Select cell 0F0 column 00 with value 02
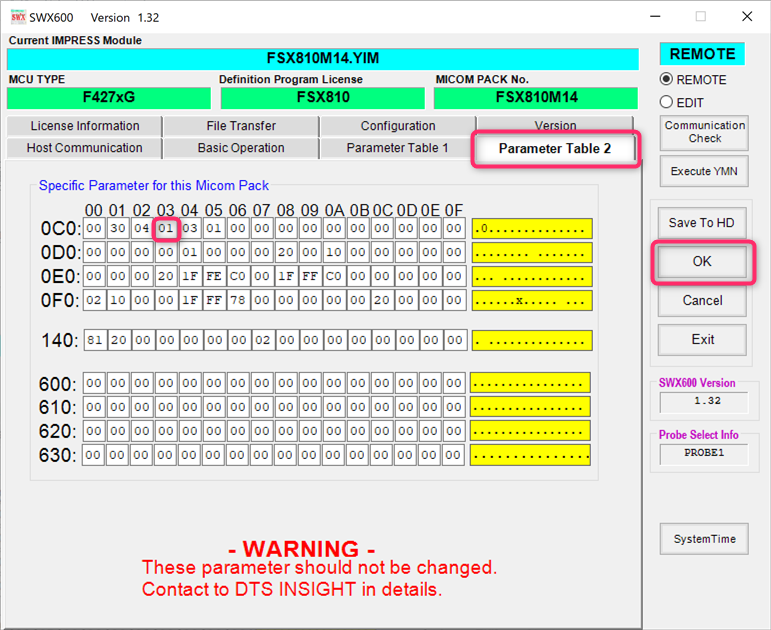Image resolution: width=771 pixels, height=630 pixels. 94,300
